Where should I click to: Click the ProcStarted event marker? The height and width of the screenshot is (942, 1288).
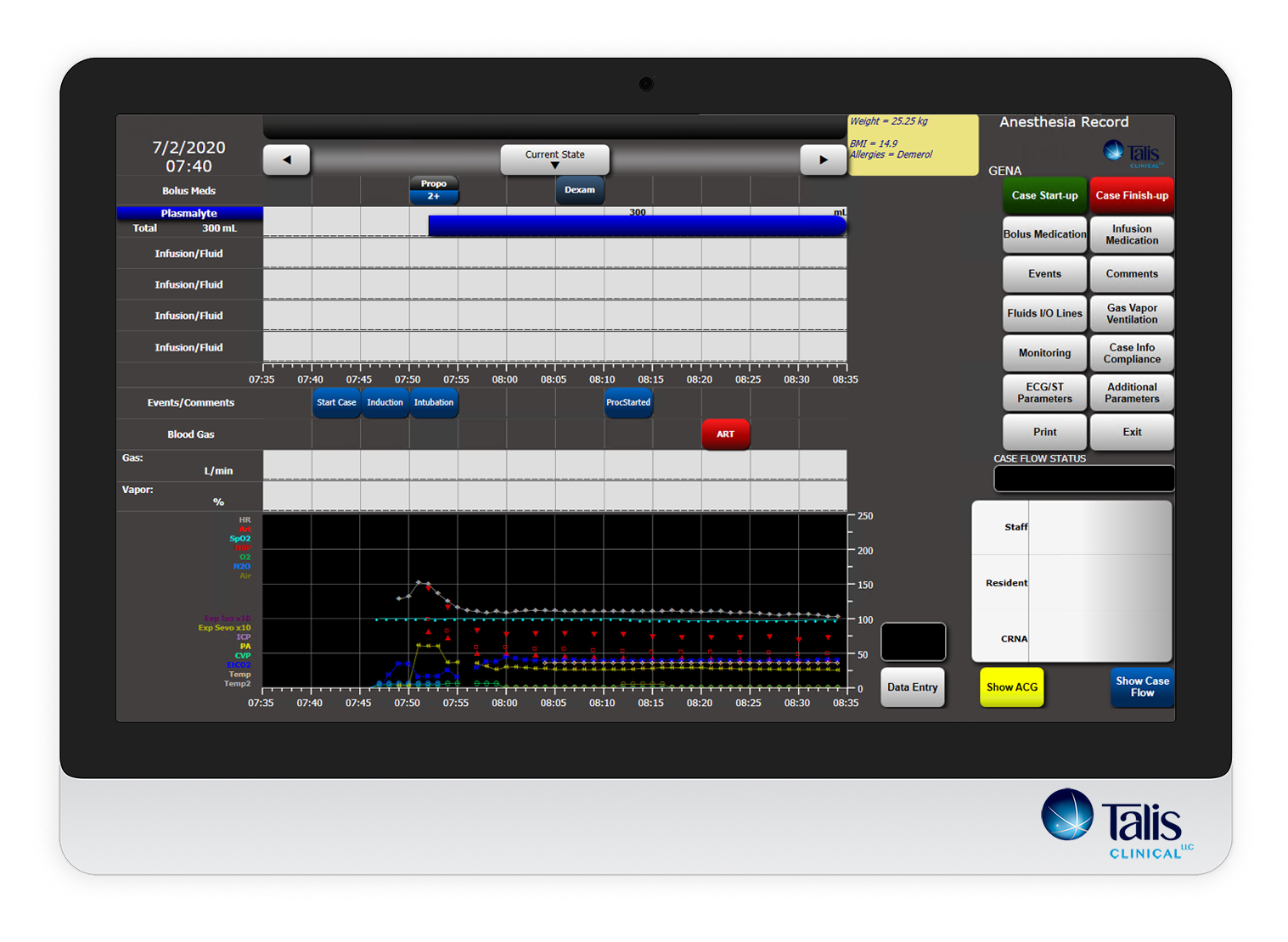pos(628,402)
